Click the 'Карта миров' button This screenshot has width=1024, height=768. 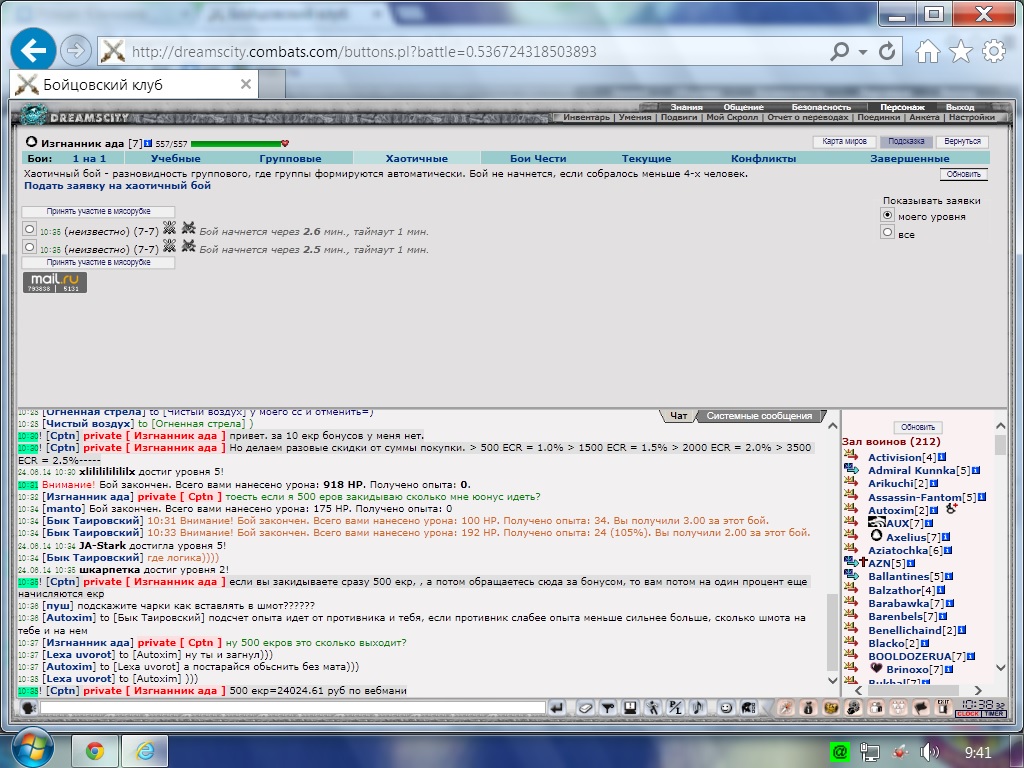844,142
